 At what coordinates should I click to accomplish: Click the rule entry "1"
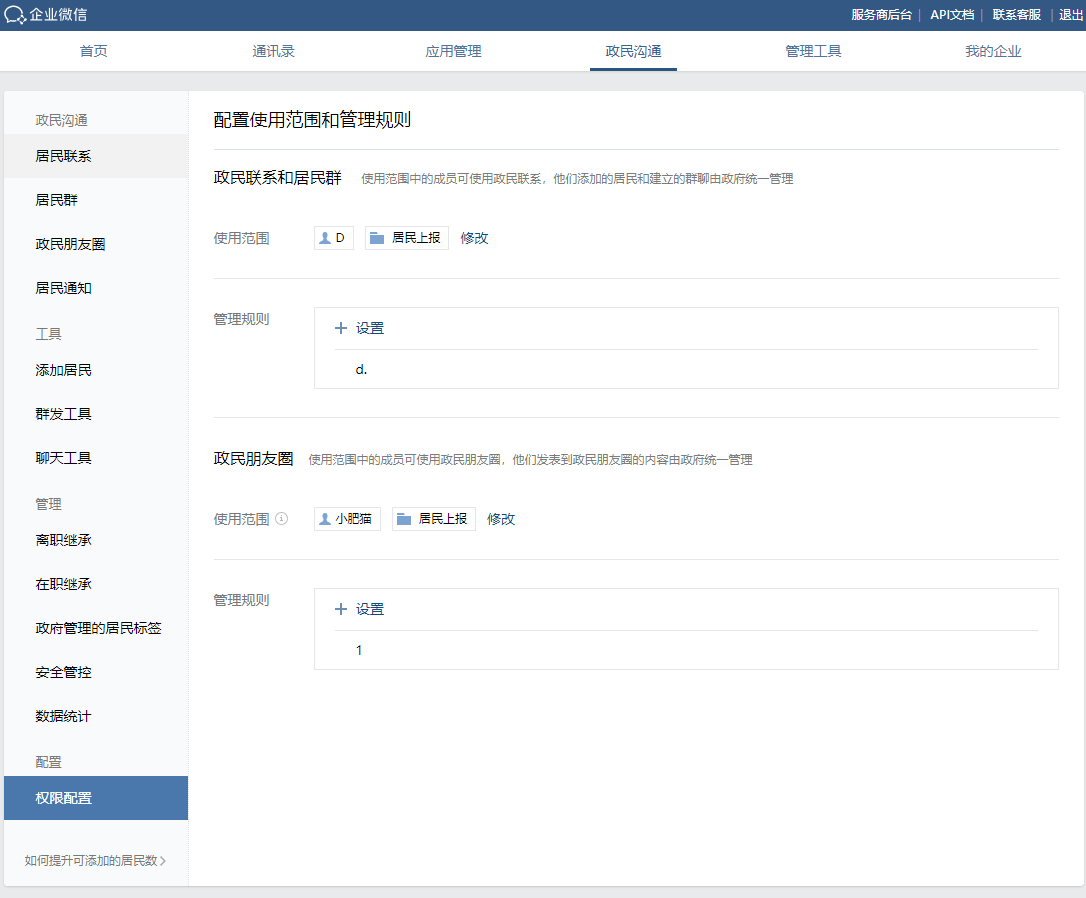(x=359, y=650)
